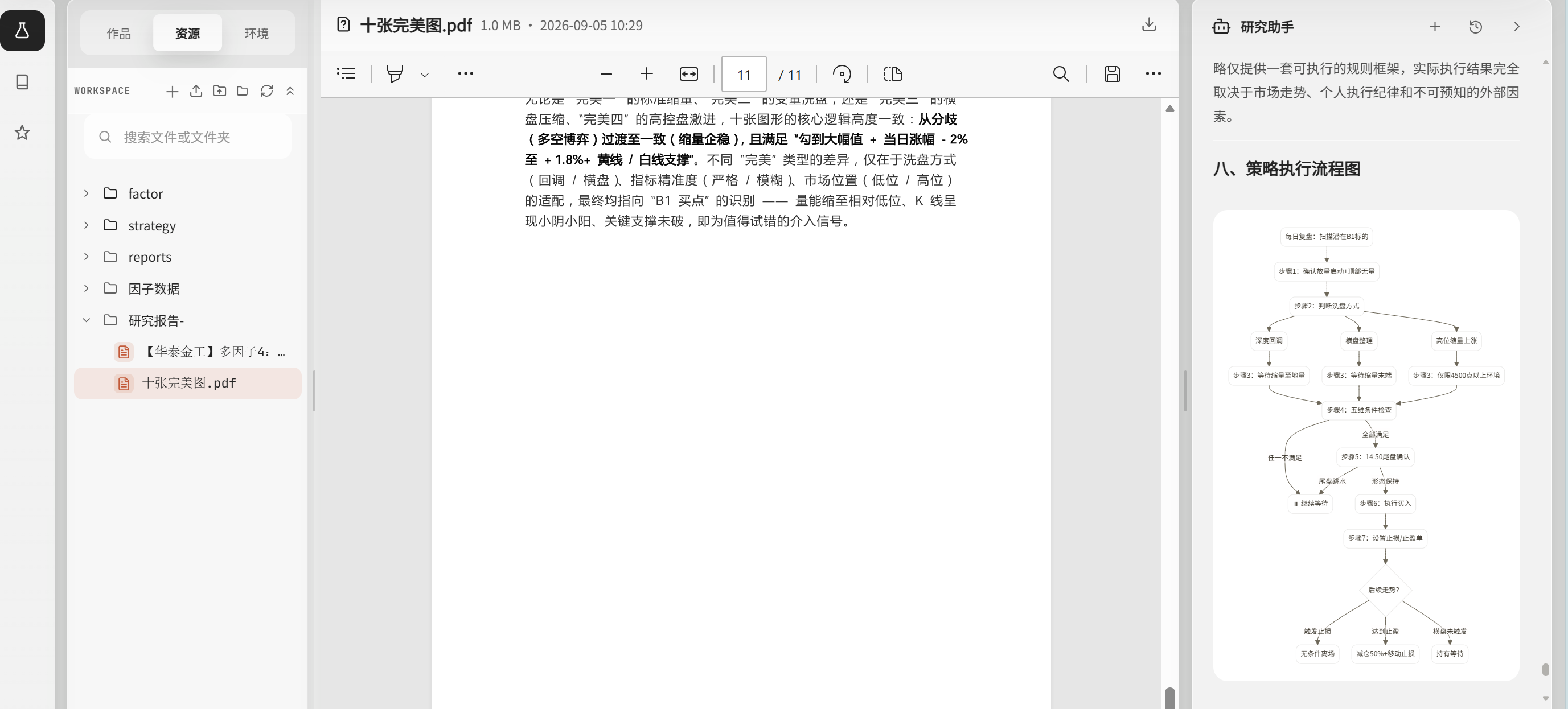
Task: Open the star favorites sidebar icon
Action: pos(23,133)
